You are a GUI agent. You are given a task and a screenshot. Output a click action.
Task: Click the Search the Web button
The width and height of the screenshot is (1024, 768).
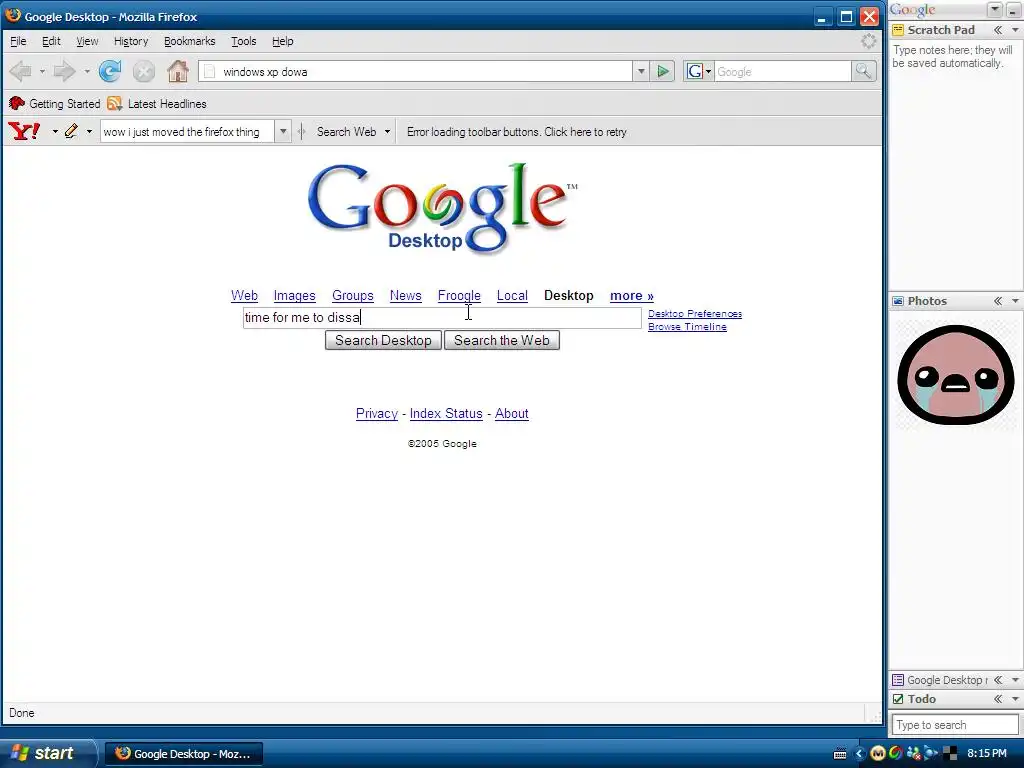(502, 340)
